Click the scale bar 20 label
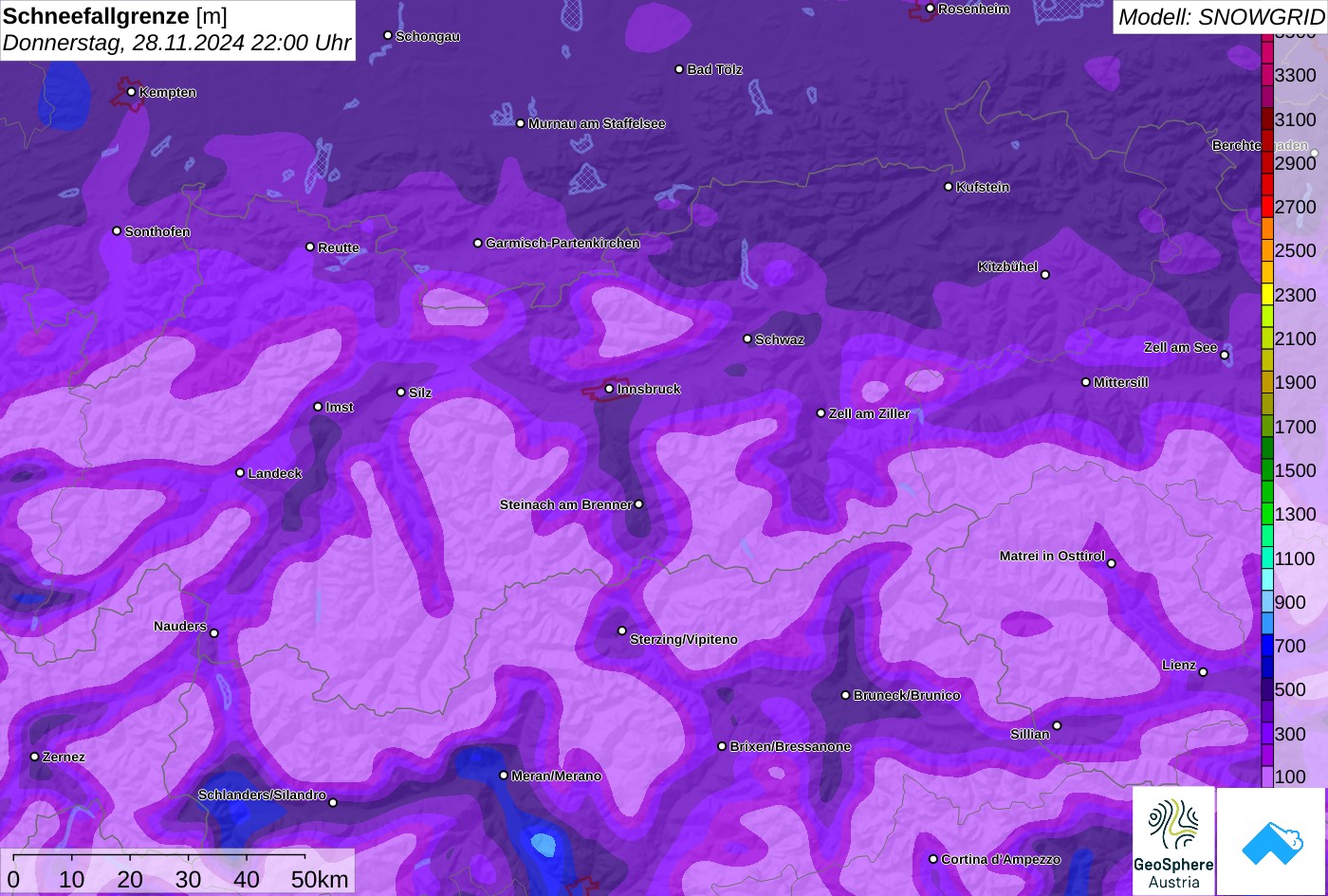The image size is (1328, 896). point(130,879)
